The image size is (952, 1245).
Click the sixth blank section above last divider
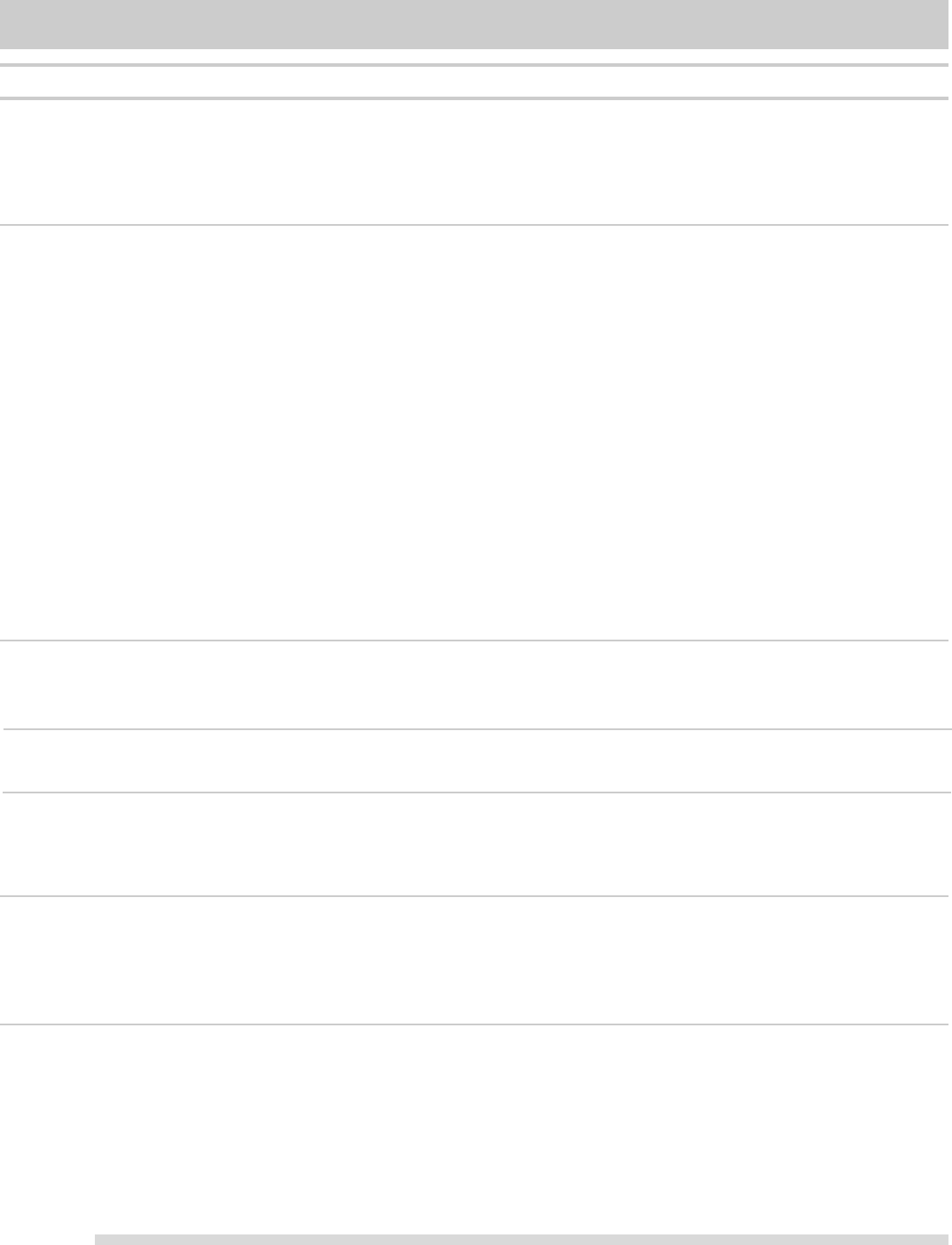point(475,960)
